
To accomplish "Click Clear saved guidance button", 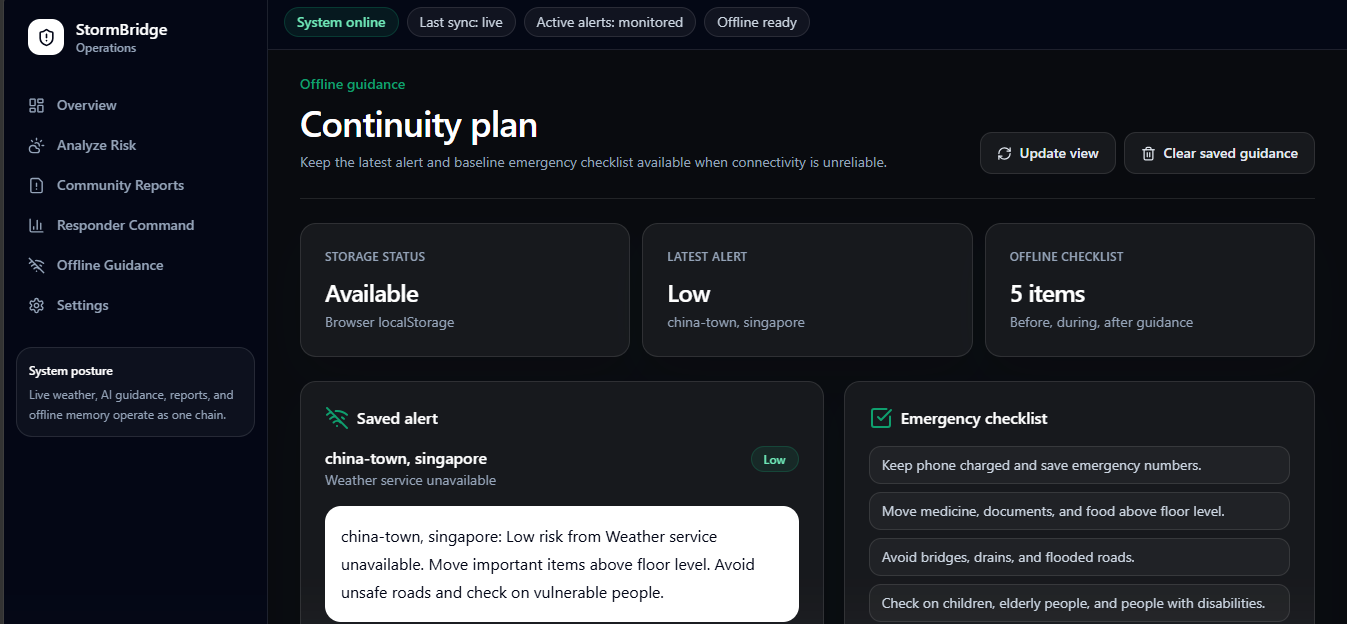I will pyautogui.click(x=1219, y=153).
